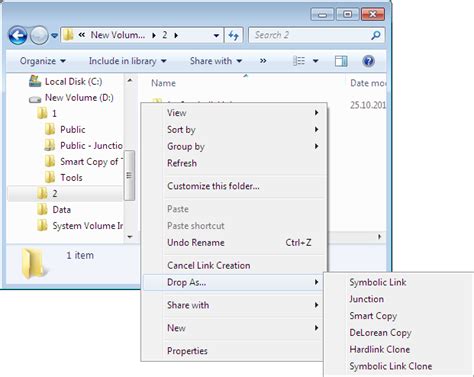Open Include in library dropdown
Viewport: 474px width, 377px height.
(x=128, y=61)
